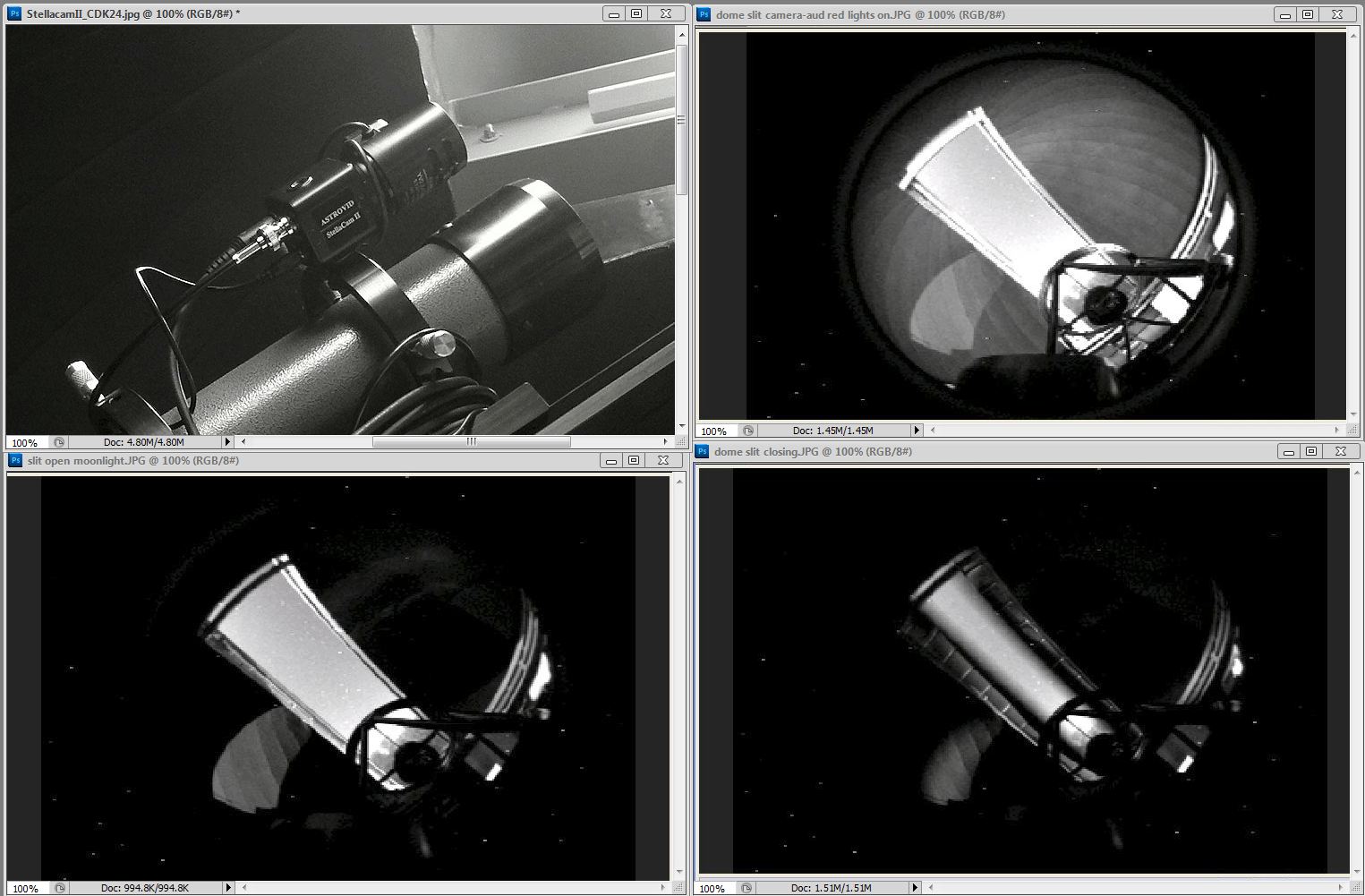Expand status options arrow beside Doc: 1.51M/1.51M
The image size is (1365, 896).
click(x=914, y=888)
